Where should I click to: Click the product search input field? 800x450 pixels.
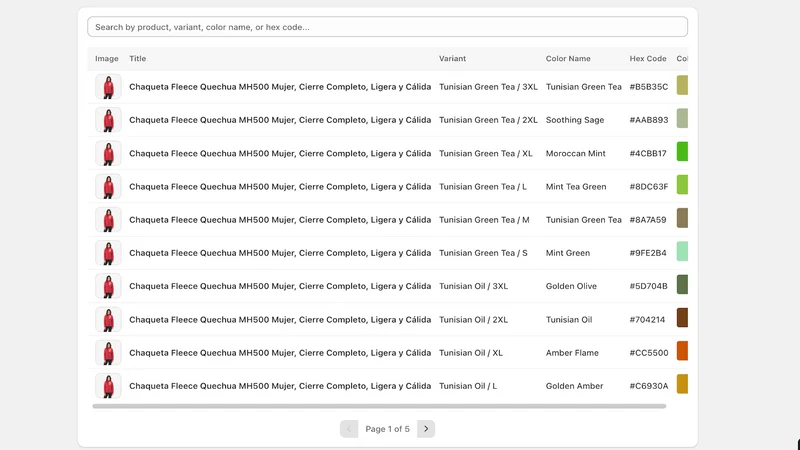click(x=387, y=27)
